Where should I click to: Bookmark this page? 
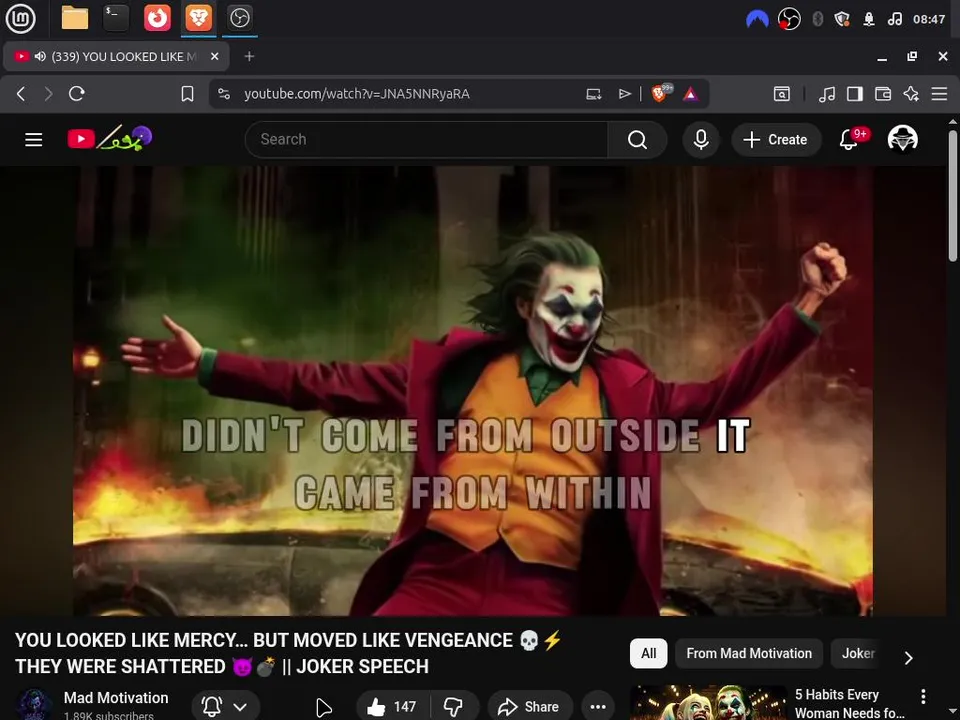point(187,94)
